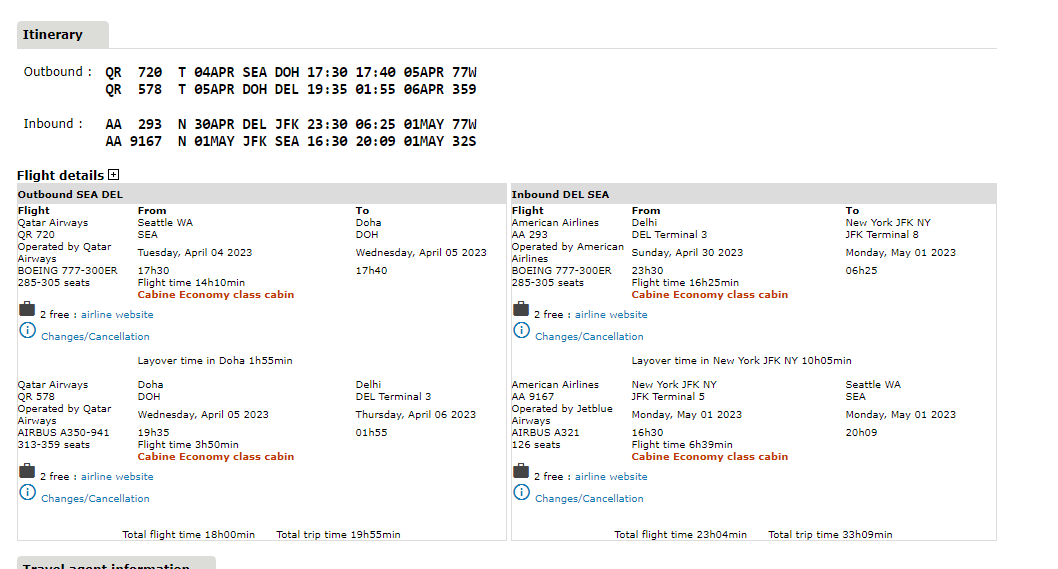1058x569 pixels.
Task: Open Changes/Cancellation for the JFK–Seattle flight
Action: click(x=589, y=499)
